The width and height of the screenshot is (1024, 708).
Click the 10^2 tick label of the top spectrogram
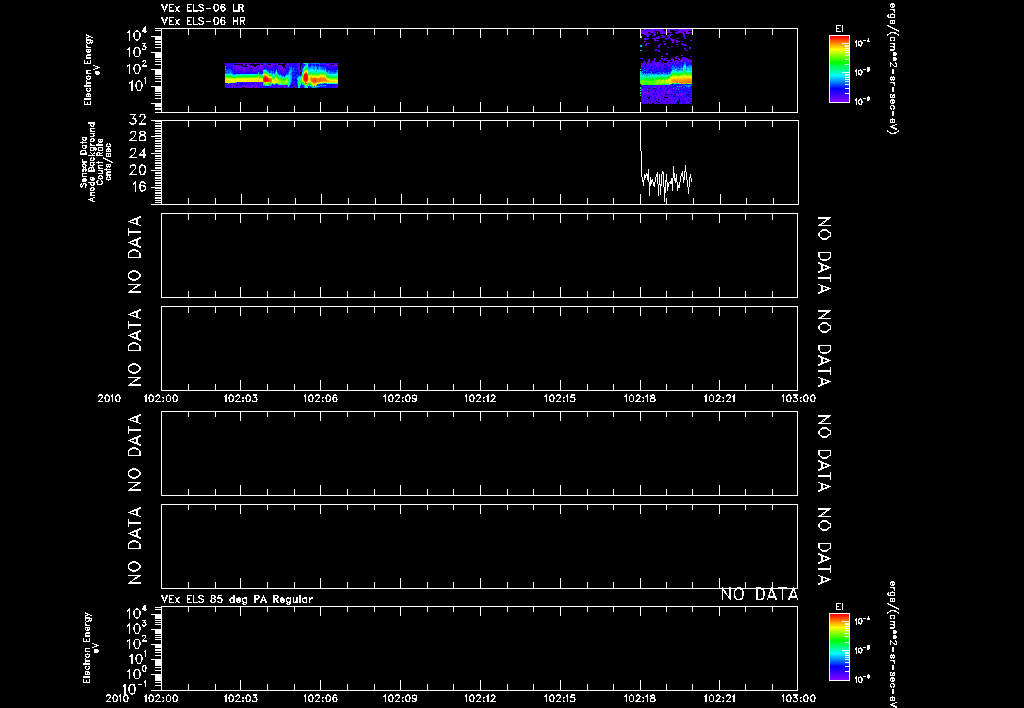pyautogui.click(x=136, y=69)
